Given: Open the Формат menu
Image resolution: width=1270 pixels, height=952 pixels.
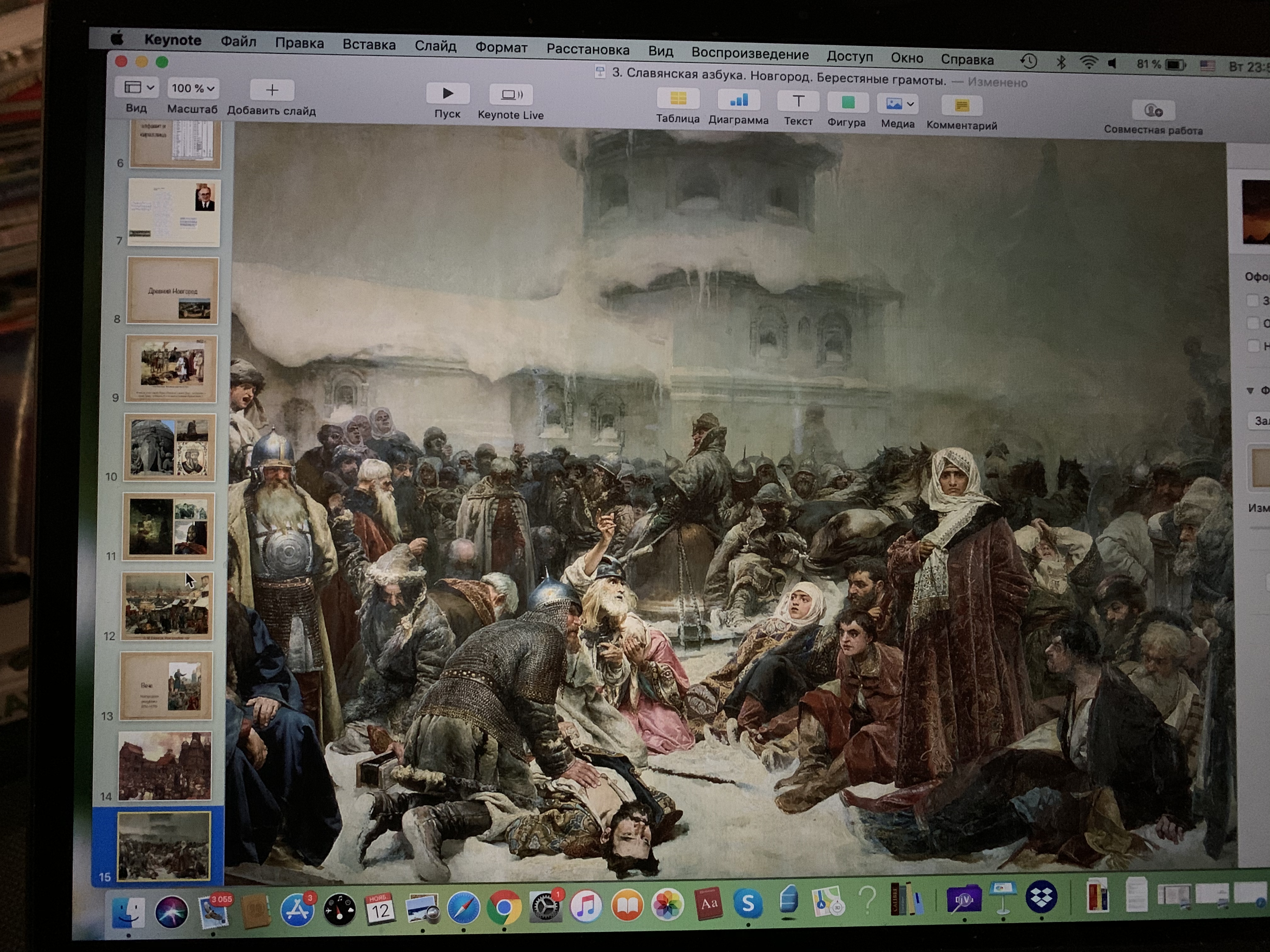Looking at the screenshot, I should click(x=501, y=48).
